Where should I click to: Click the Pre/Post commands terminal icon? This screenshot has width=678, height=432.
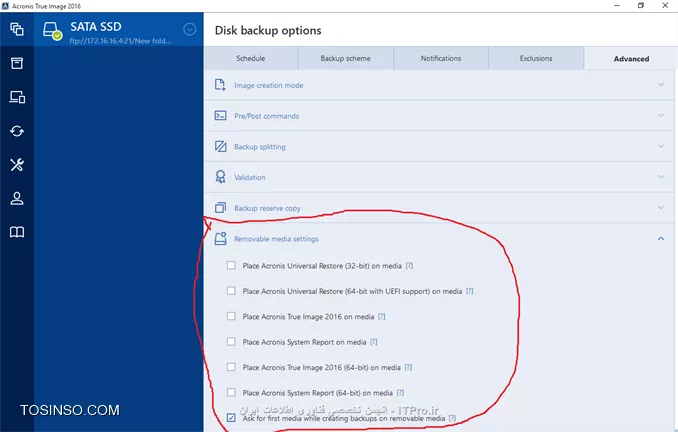[220, 115]
